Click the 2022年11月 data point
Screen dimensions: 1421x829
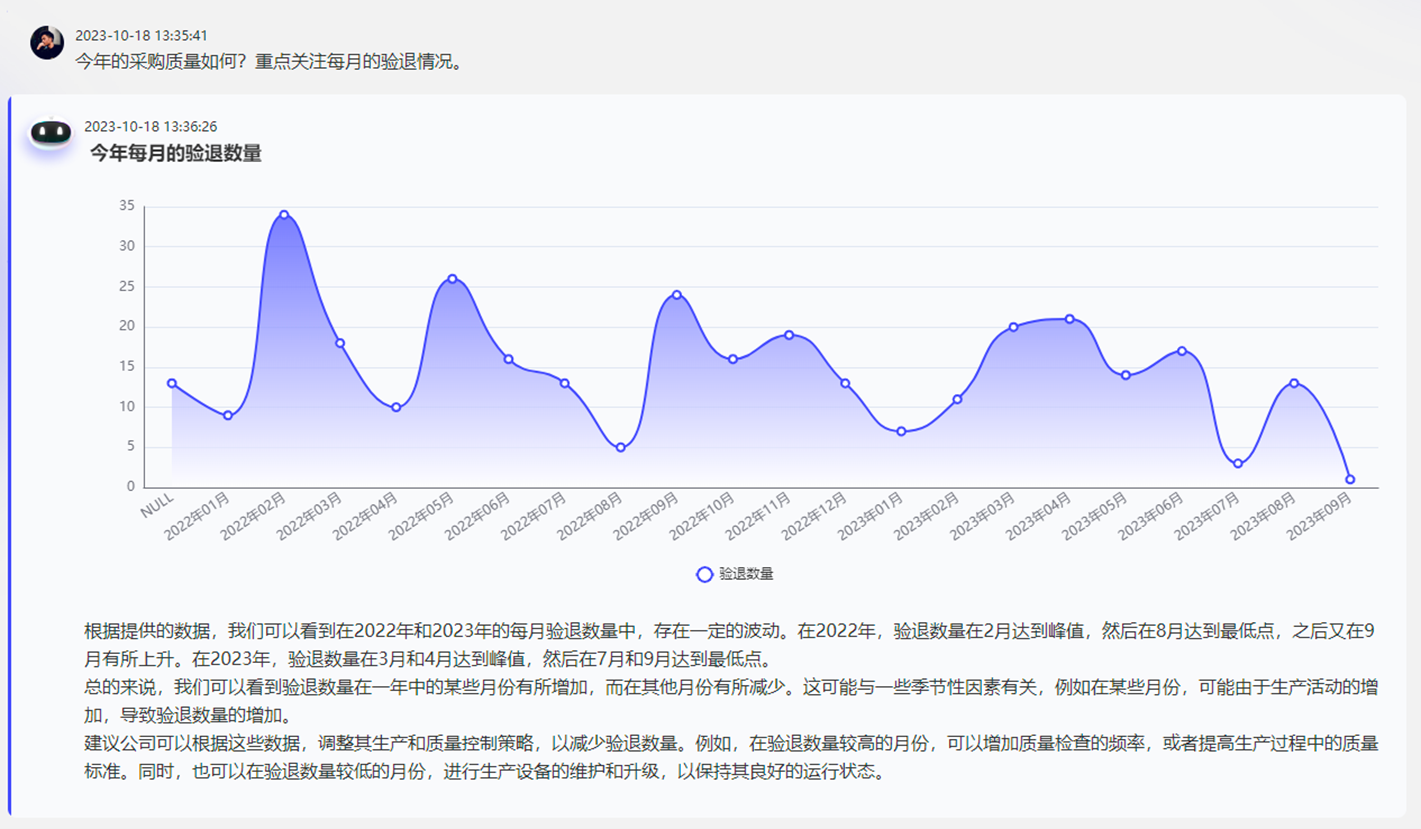[x=789, y=335]
